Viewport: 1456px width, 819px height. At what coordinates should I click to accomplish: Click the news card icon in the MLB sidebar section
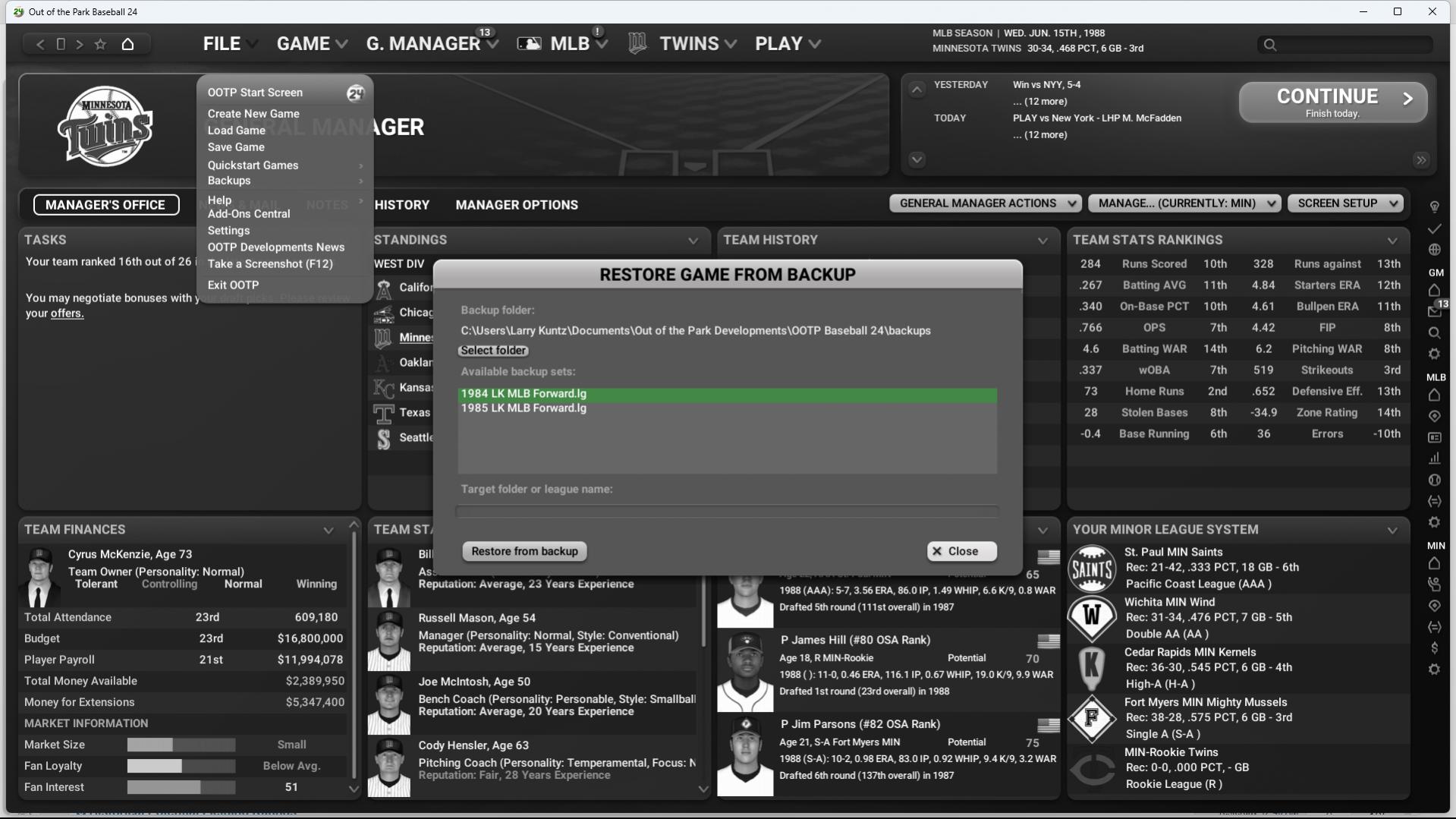point(1434,437)
